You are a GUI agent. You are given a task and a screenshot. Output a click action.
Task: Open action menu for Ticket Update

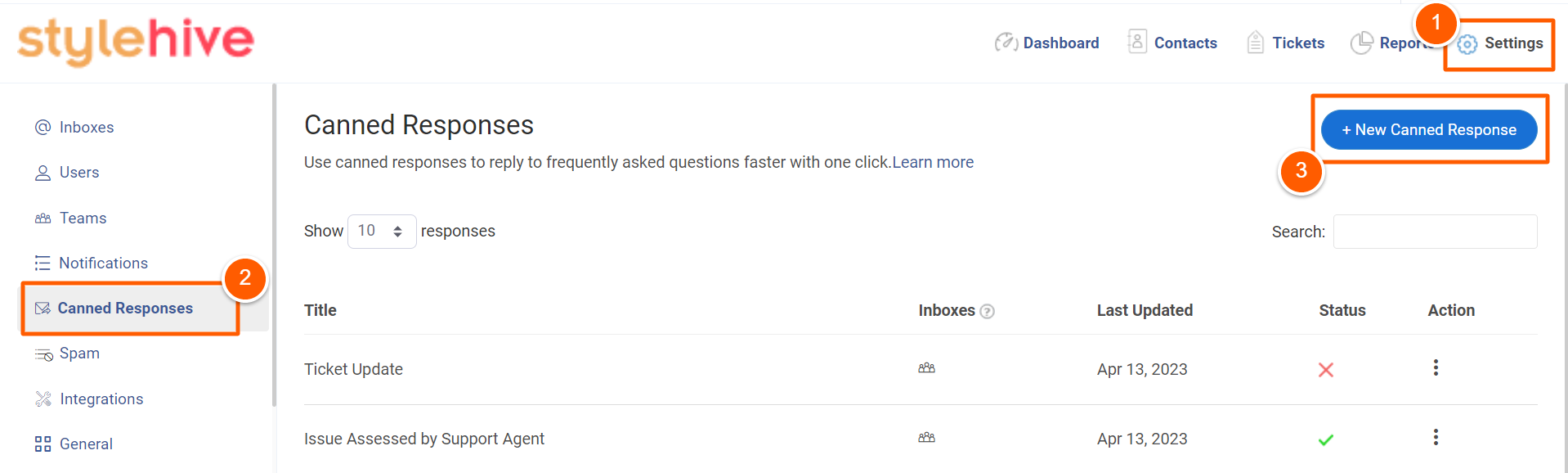[1436, 367]
